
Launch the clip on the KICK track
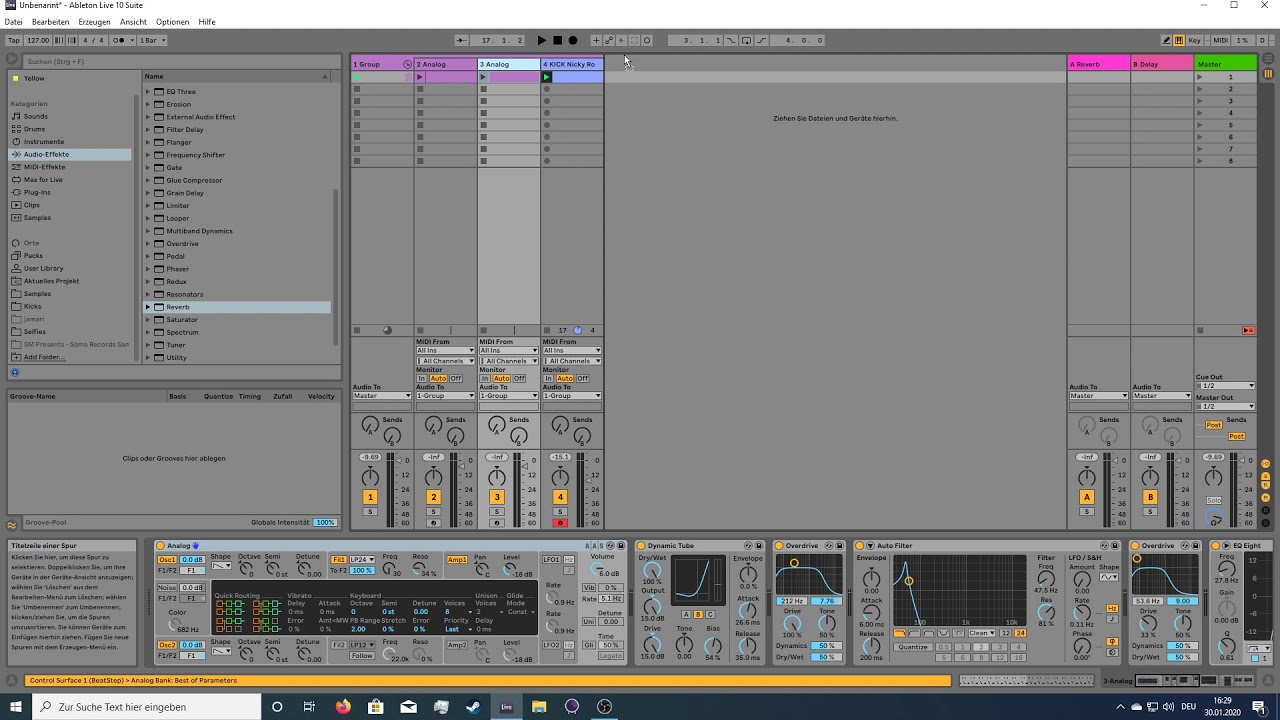pyautogui.click(x=547, y=77)
